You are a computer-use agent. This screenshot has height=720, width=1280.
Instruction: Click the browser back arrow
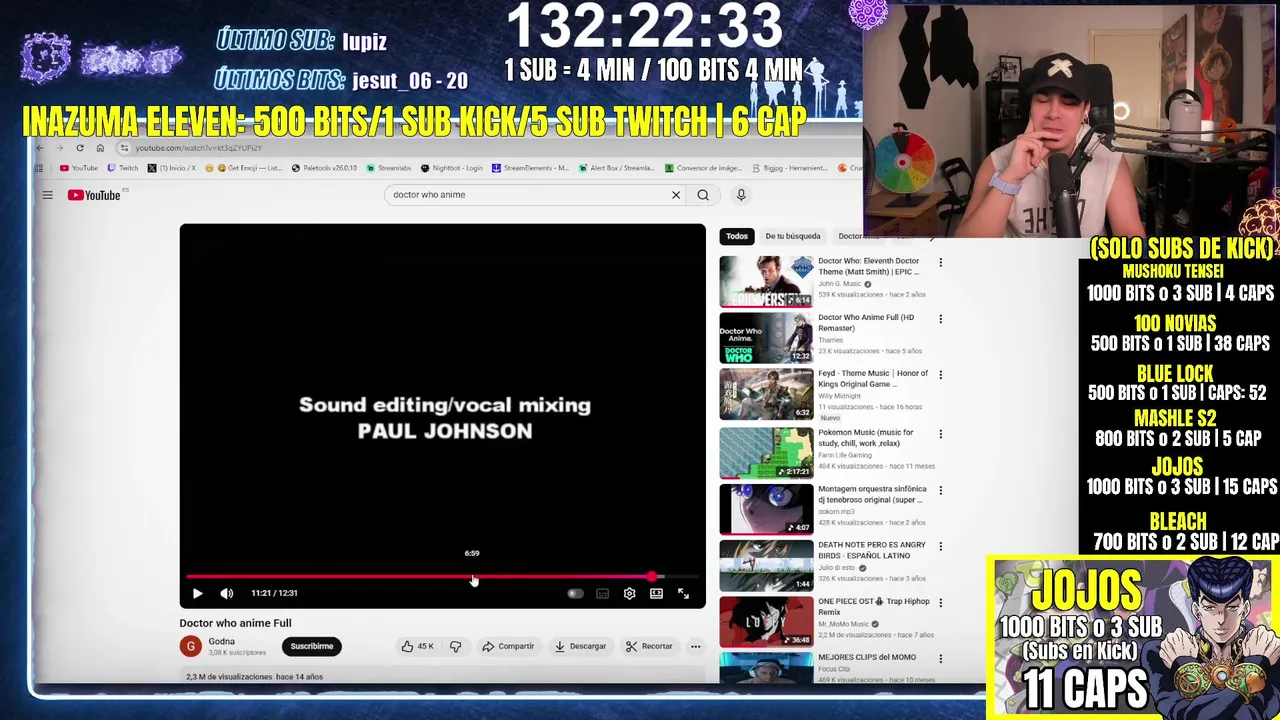40,148
